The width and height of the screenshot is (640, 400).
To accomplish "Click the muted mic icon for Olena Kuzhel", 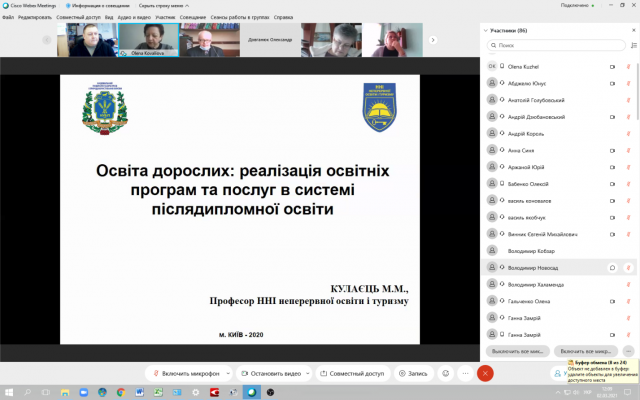I will point(628,66).
